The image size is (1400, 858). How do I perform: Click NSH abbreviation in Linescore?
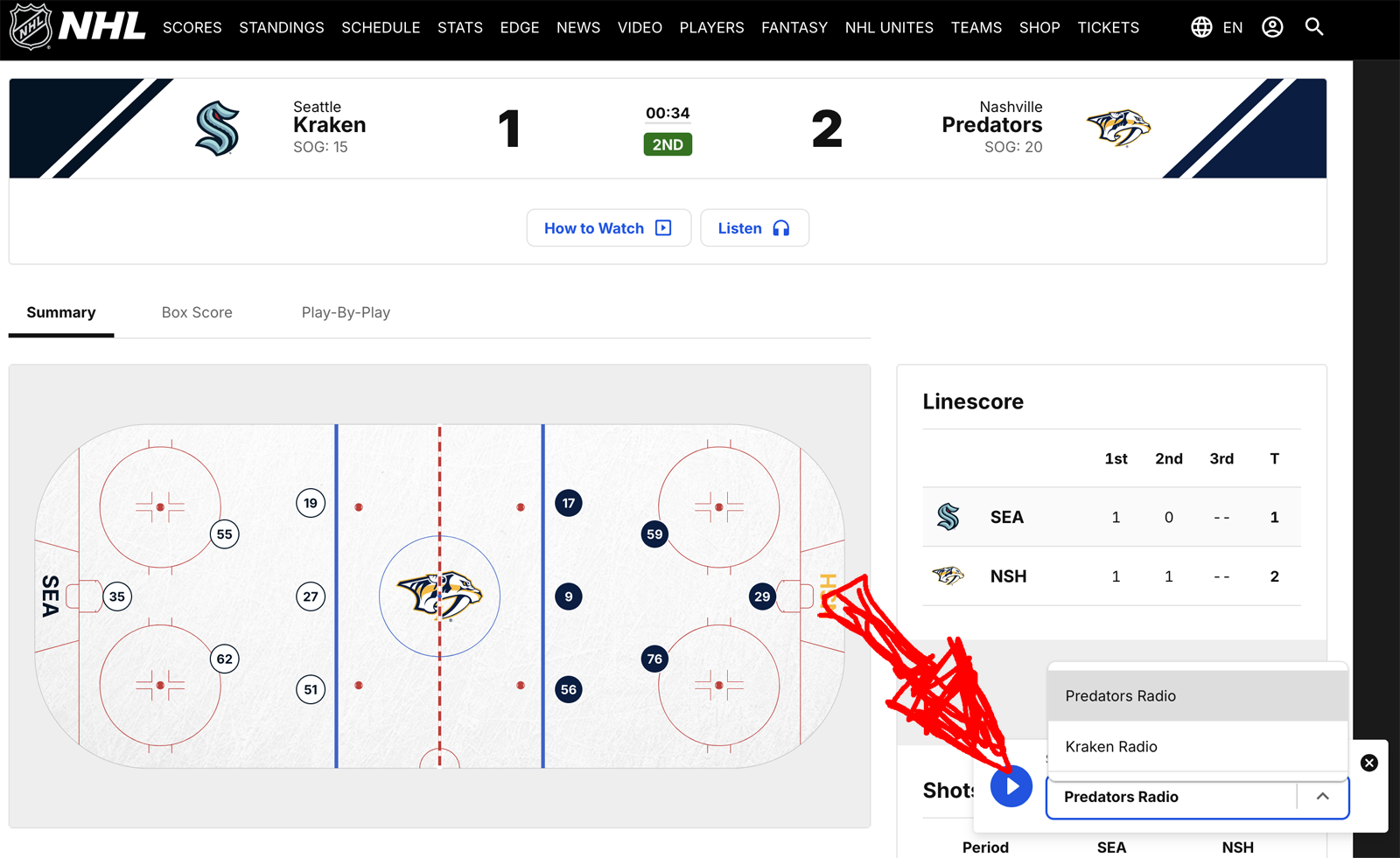click(1008, 576)
